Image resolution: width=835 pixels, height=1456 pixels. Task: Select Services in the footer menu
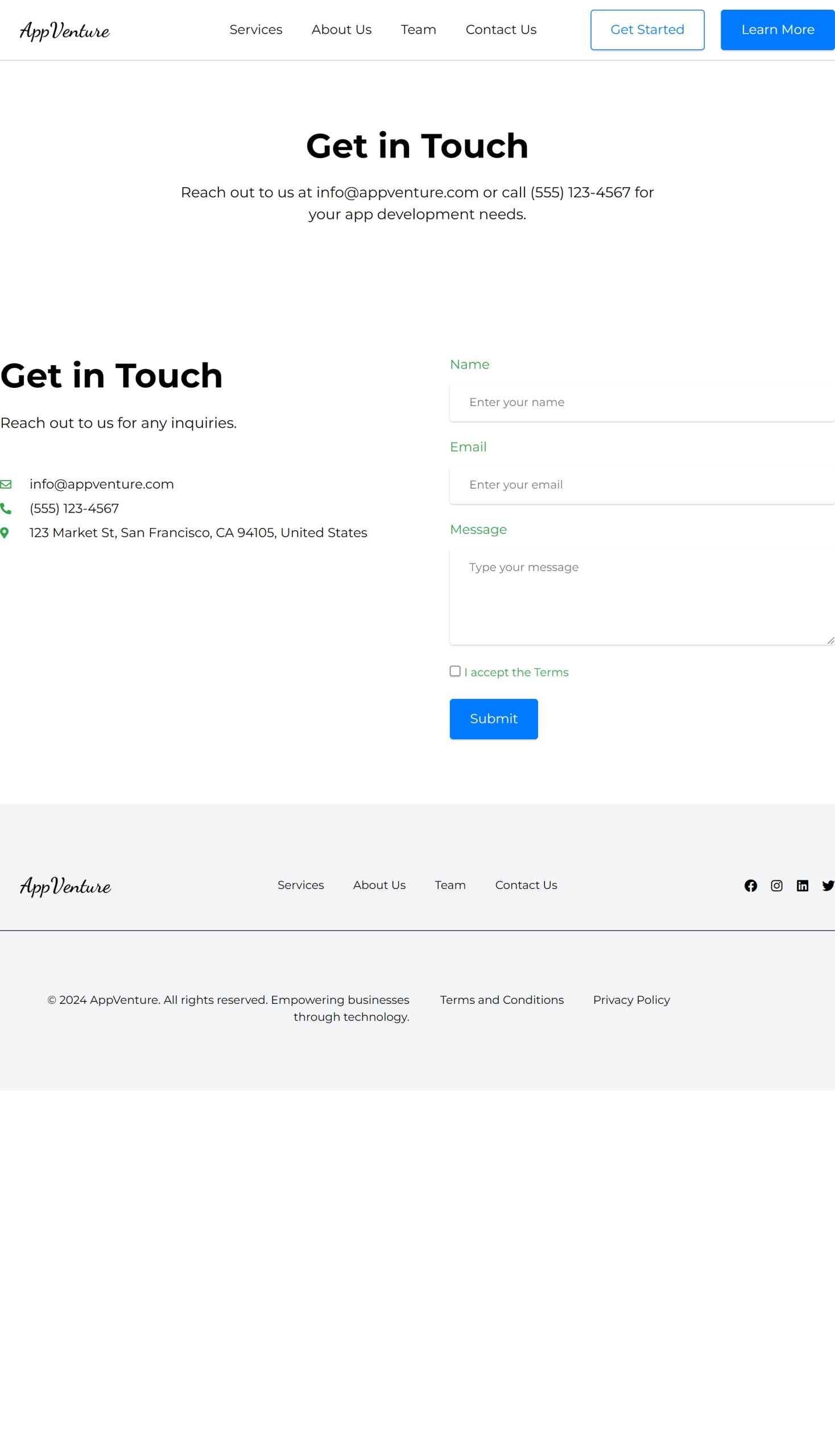point(300,885)
